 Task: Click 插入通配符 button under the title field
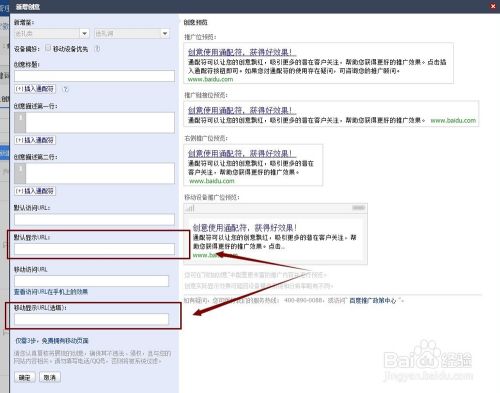(35, 89)
